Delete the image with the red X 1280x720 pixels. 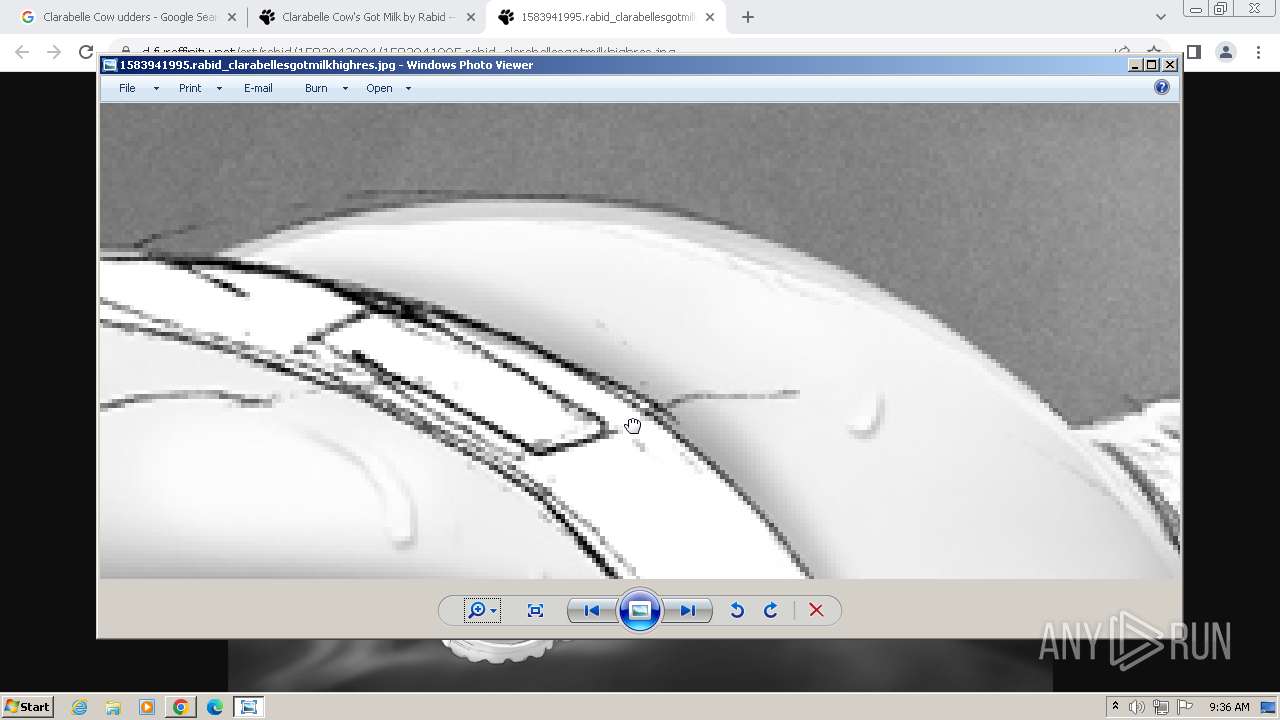(x=816, y=611)
